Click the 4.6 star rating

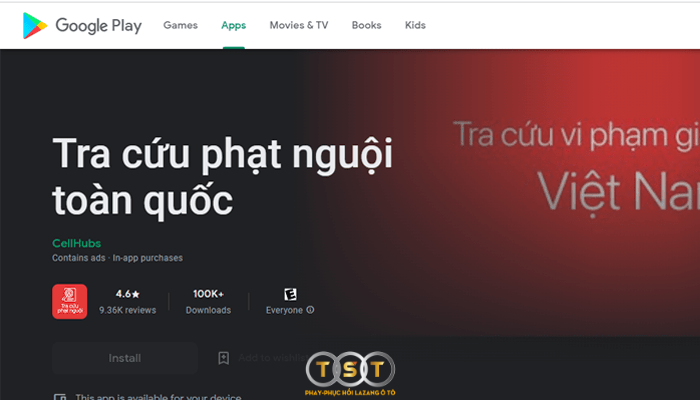tap(127, 294)
